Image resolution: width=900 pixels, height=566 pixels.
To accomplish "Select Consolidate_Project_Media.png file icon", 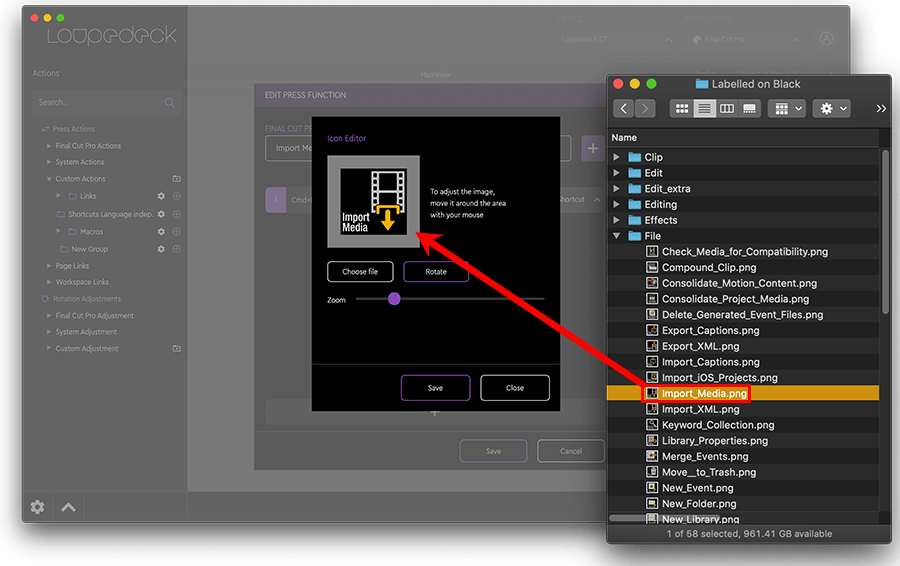I will (x=651, y=298).
